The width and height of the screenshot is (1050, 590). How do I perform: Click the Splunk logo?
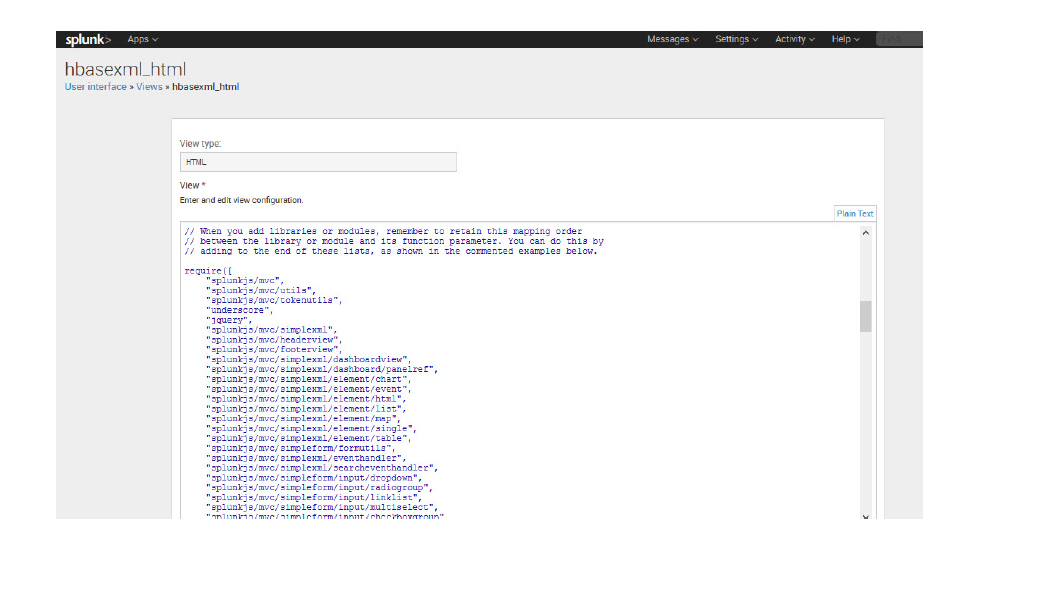(88, 39)
